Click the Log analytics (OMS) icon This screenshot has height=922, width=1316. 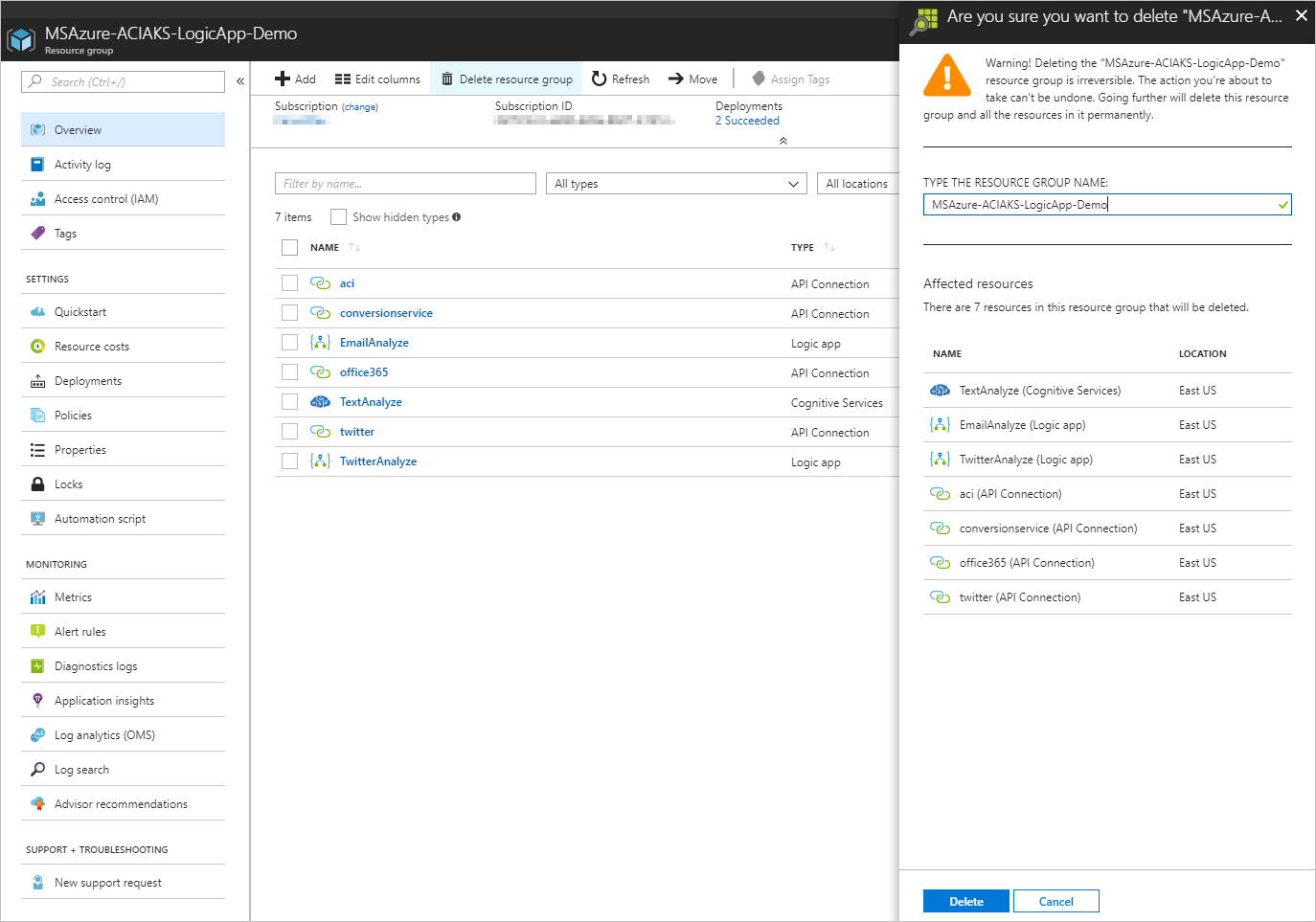point(37,735)
